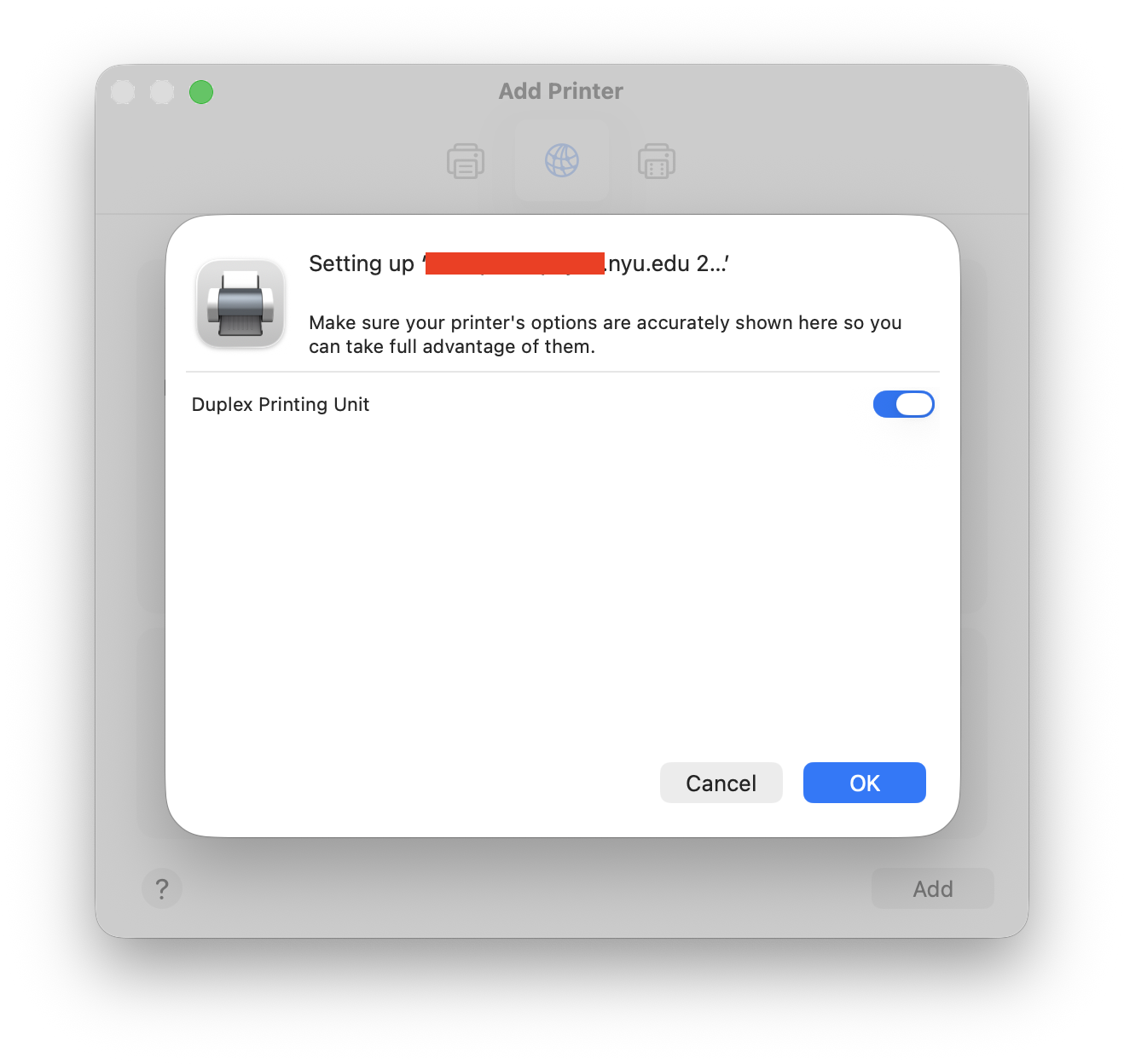Click the dimmed Add button
1124x1064 pixels.
tap(932, 888)
